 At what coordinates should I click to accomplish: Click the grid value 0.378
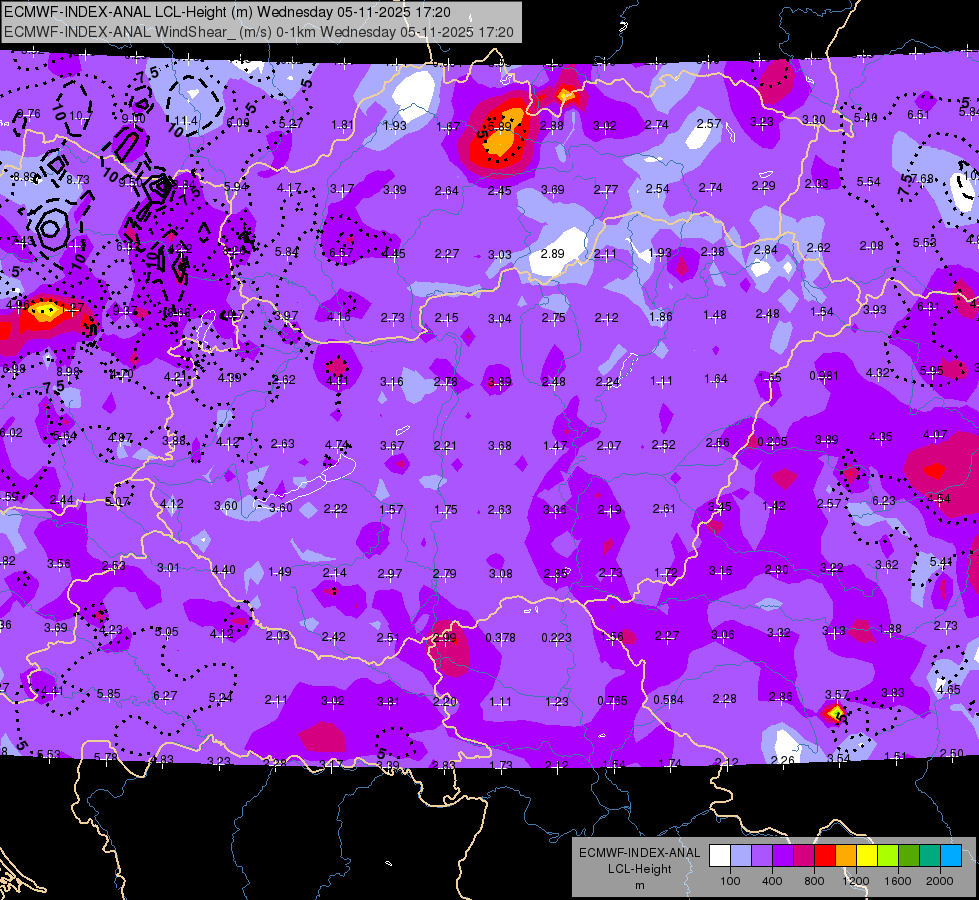pos(501,638)
